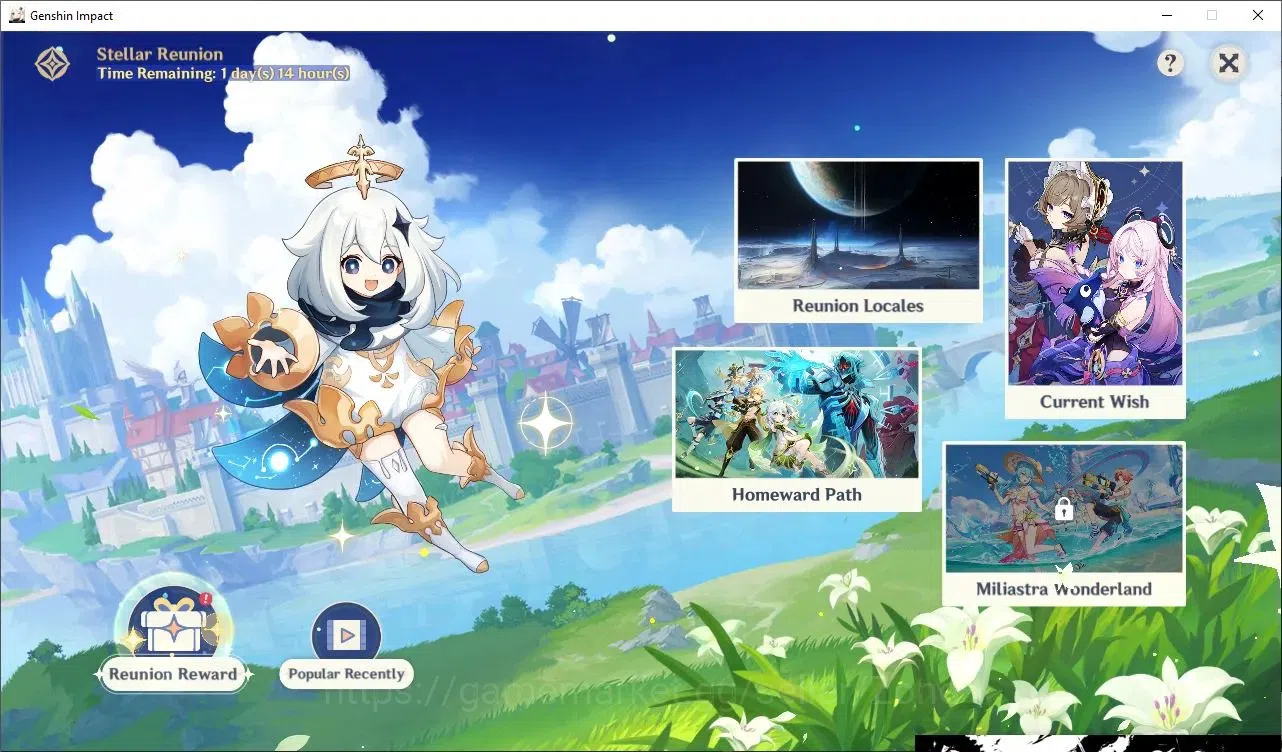The width and height of the screenshot is (1282, 752).
Task: Click the Time Remaining countdown text
Action: click(223, 73)
